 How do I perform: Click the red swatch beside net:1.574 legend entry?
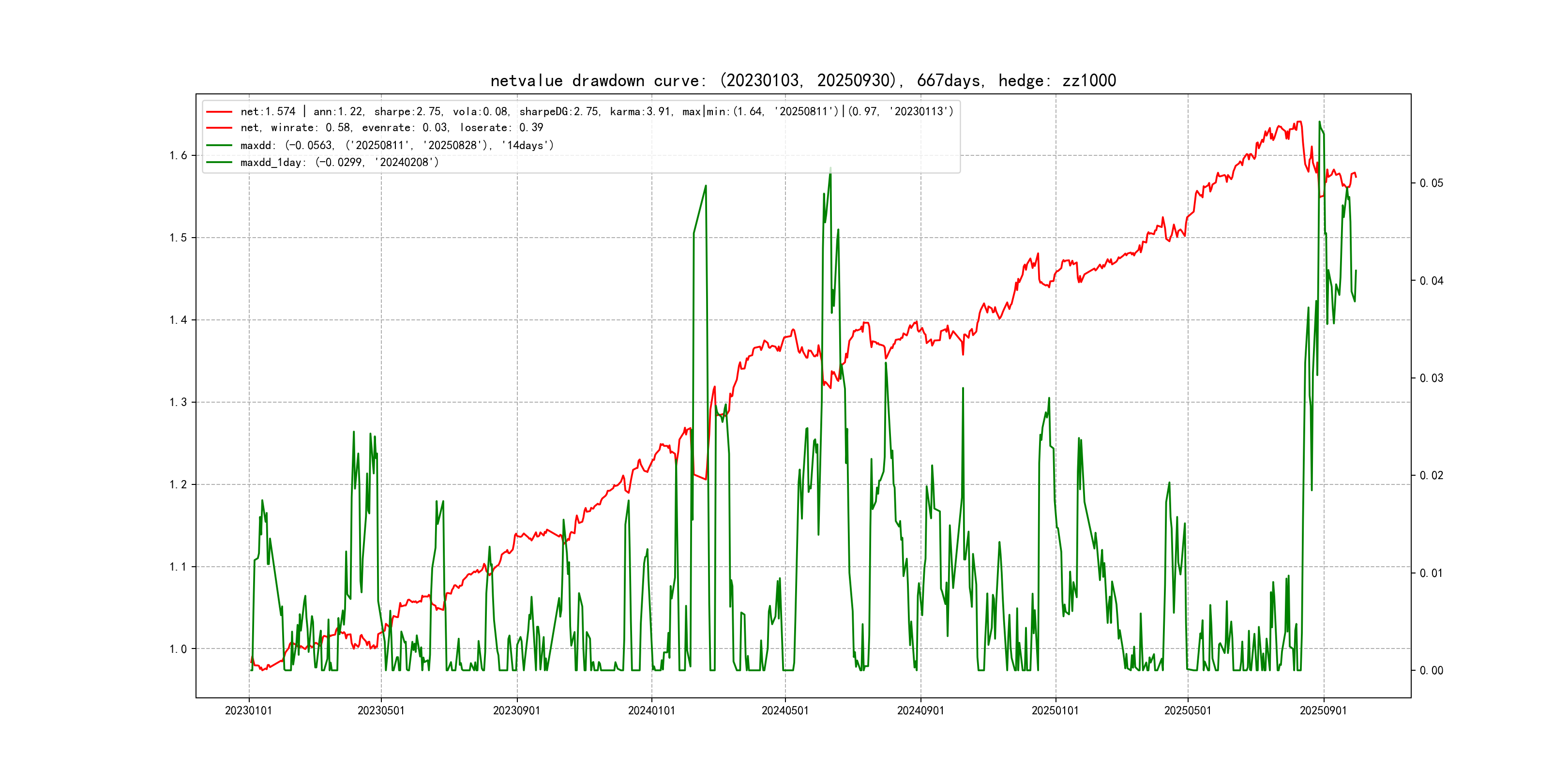point(219,112)
